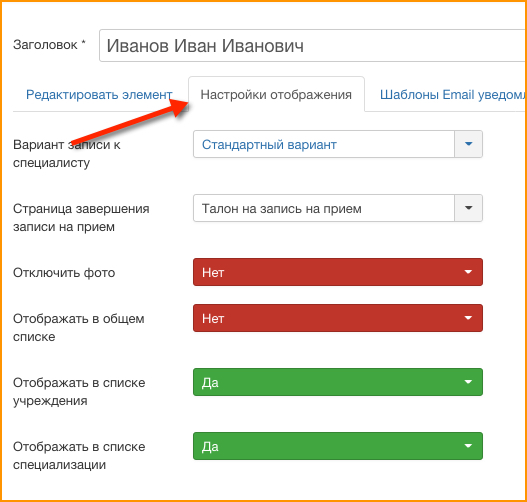The width and height of the screenshot is (527, 502).
Task: Toggle the Отображать в списке учреждения Да value
Action: (338, 382)
